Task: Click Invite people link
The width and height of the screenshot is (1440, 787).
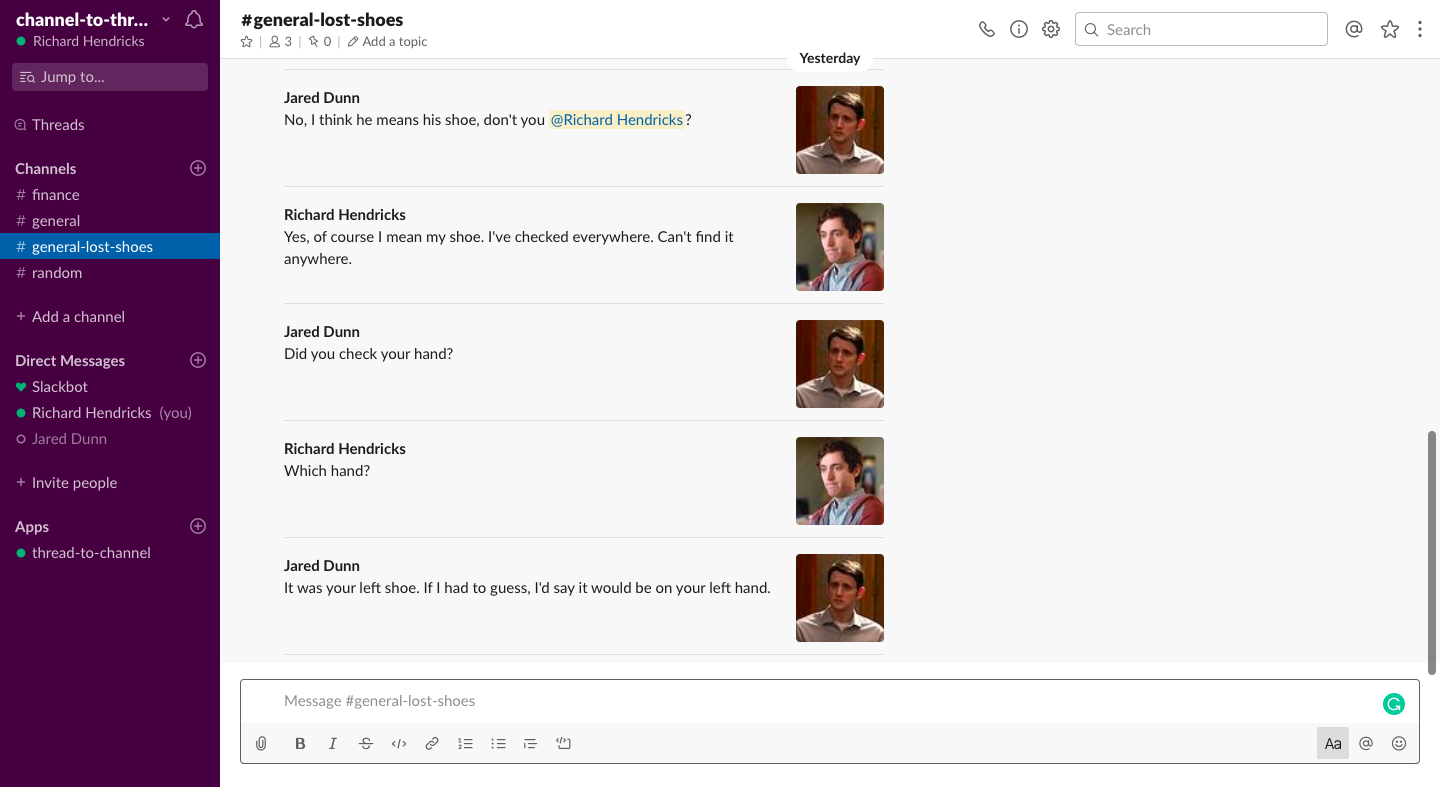Action: coord(74,483)
